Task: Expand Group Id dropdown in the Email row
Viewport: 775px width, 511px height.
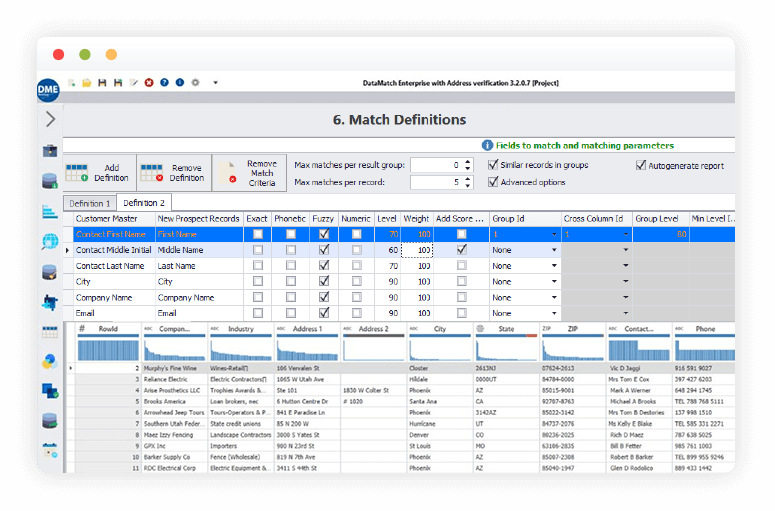Action: [x=553, y=313]
